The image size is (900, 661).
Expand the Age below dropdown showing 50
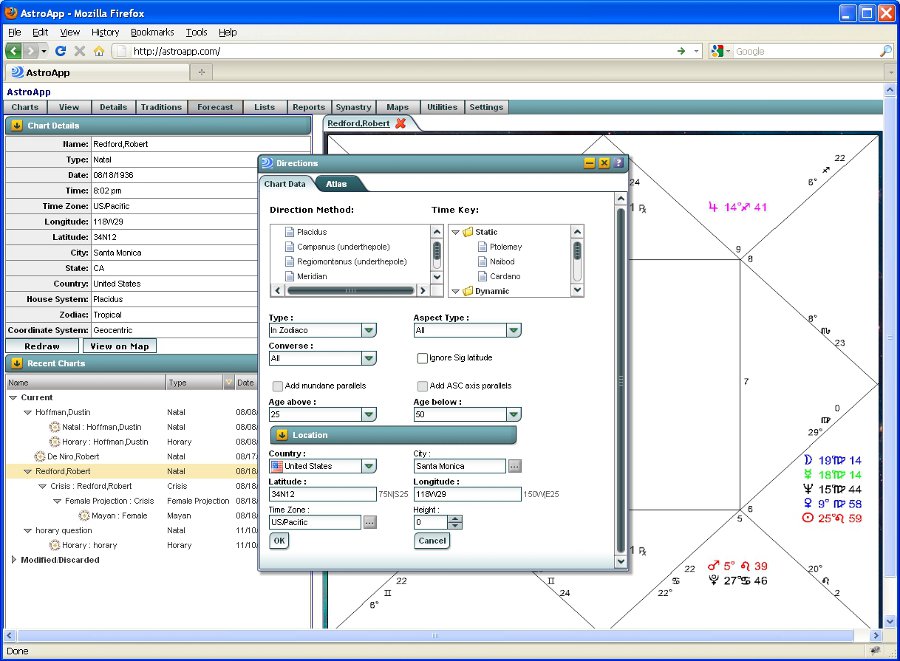513,415
